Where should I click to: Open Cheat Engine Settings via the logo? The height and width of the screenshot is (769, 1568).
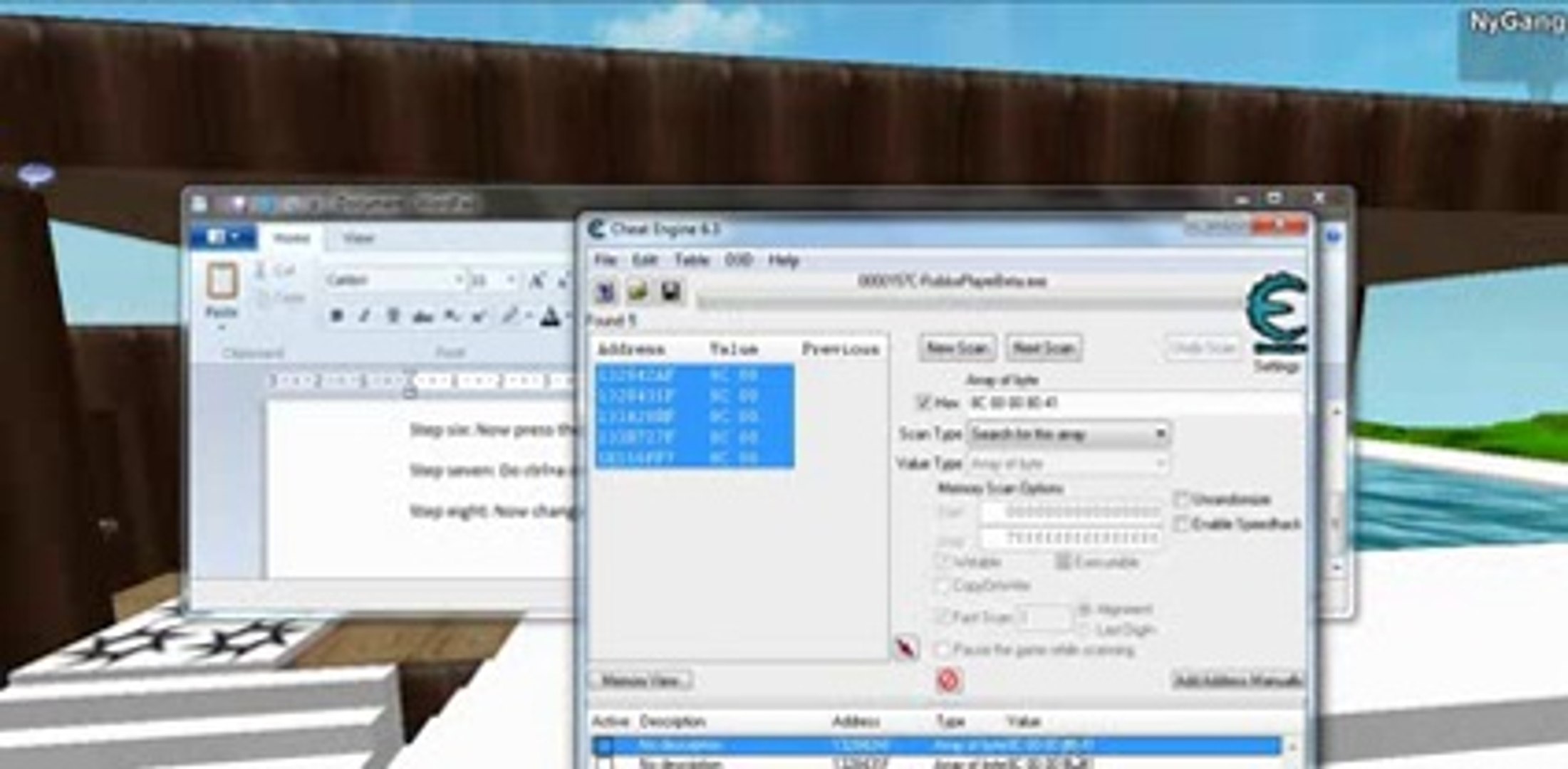pos(1277,313)
